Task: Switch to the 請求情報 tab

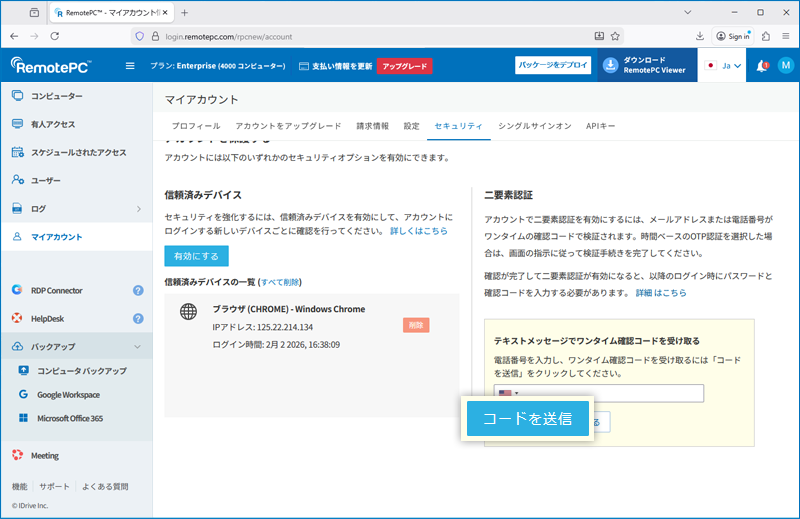Action: pos(372,126)
